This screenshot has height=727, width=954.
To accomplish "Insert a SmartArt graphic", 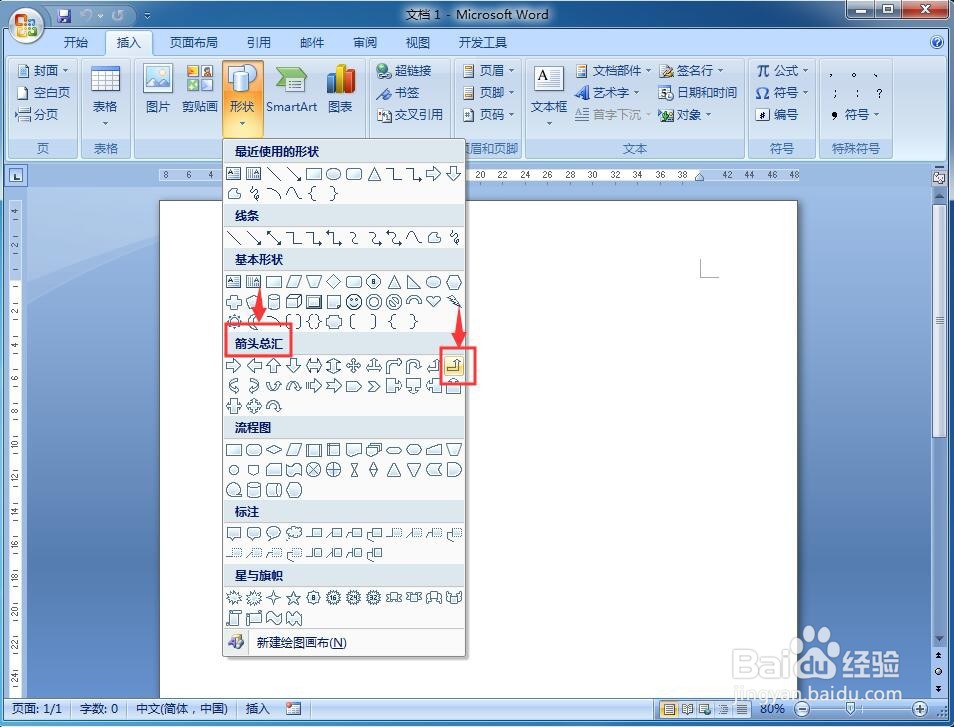I will click(291, 89).
